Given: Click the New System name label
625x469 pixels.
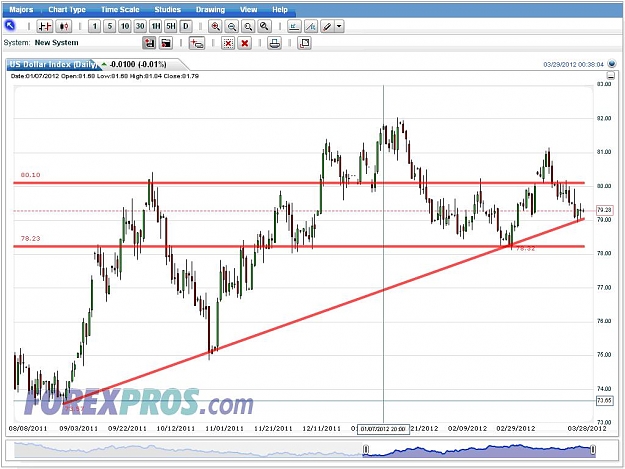Looking at the screenshot, I should tap(57, 43).
